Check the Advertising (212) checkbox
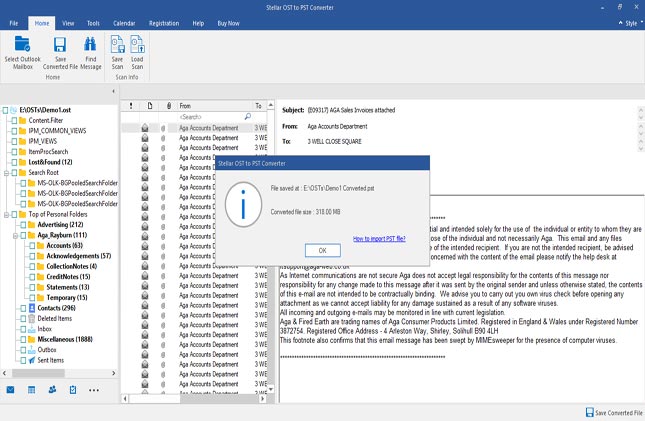This screenshot has height=421, width=645. coord(23,225)
